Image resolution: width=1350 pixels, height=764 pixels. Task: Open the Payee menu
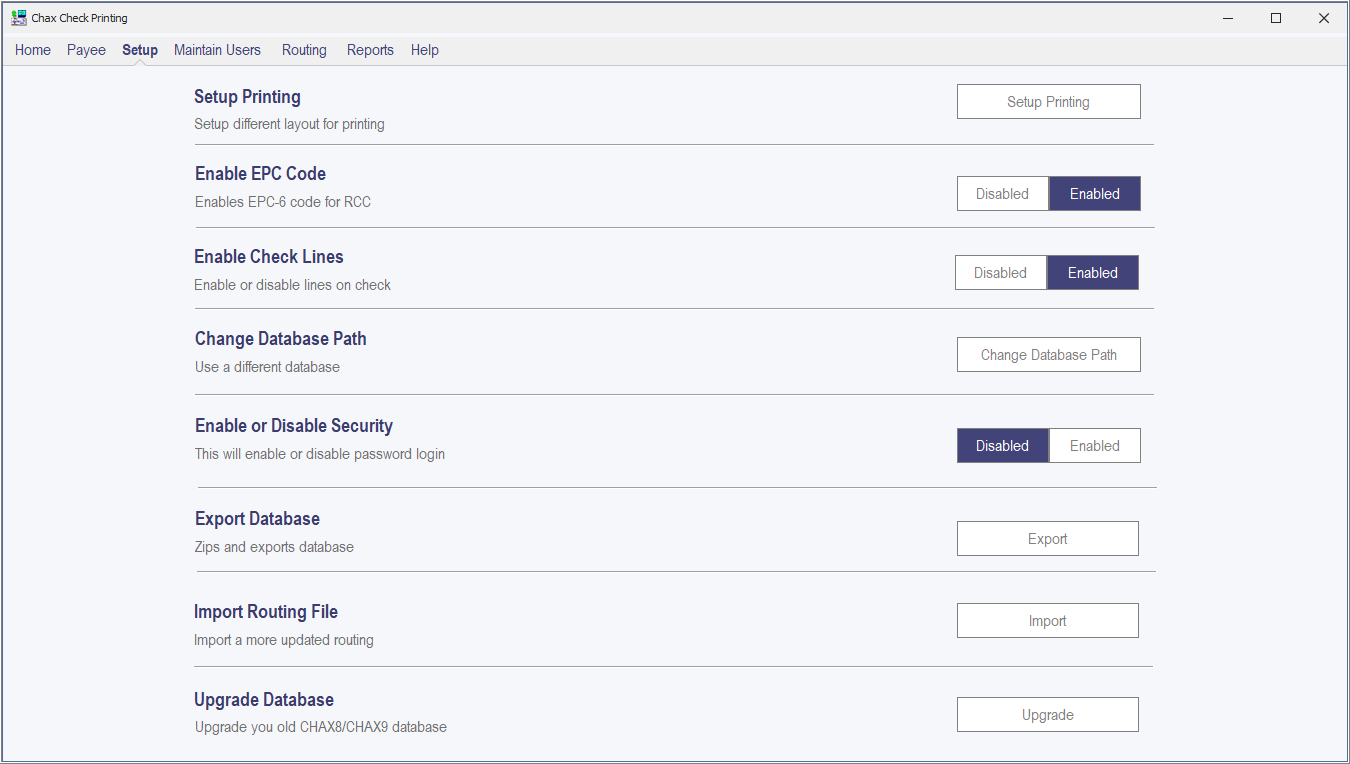point(86,50)
